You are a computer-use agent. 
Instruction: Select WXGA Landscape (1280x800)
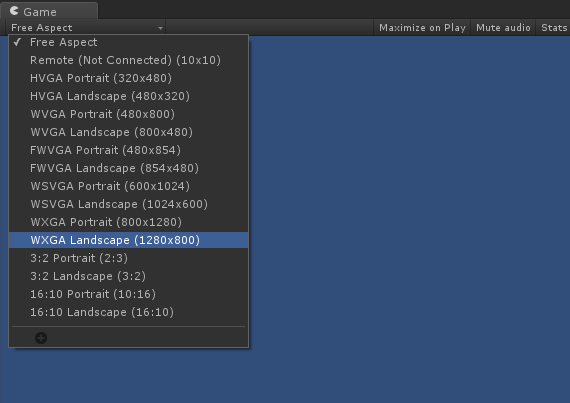pyautogui.click(x=129, y=240)
